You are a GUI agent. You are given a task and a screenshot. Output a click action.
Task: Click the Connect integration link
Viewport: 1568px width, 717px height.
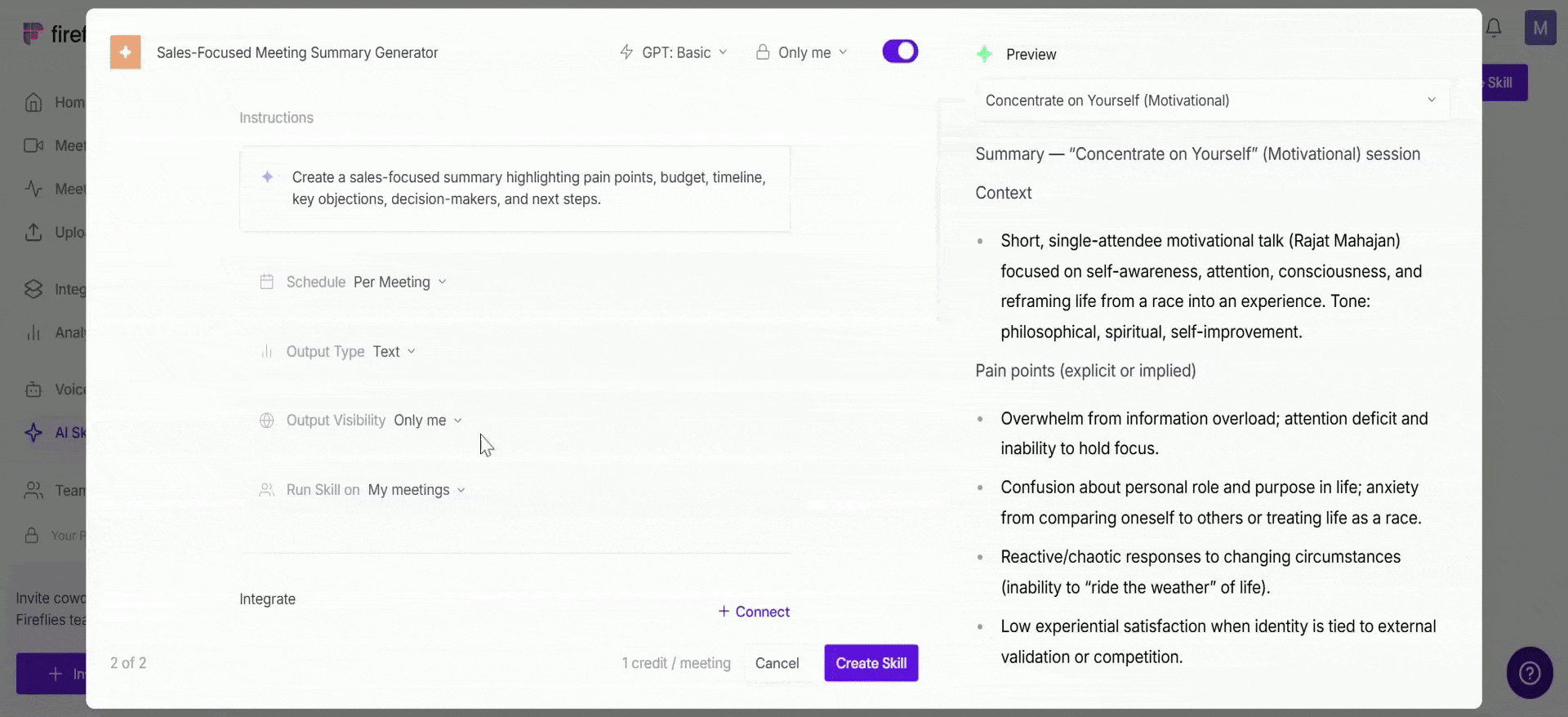pyautogui.click(x=754, y=612)
